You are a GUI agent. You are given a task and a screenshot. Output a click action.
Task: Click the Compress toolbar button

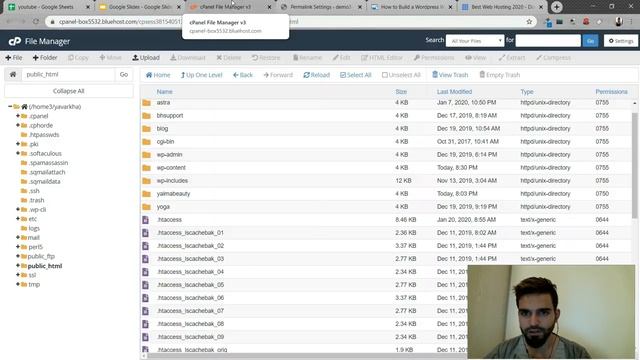(553, 58)
